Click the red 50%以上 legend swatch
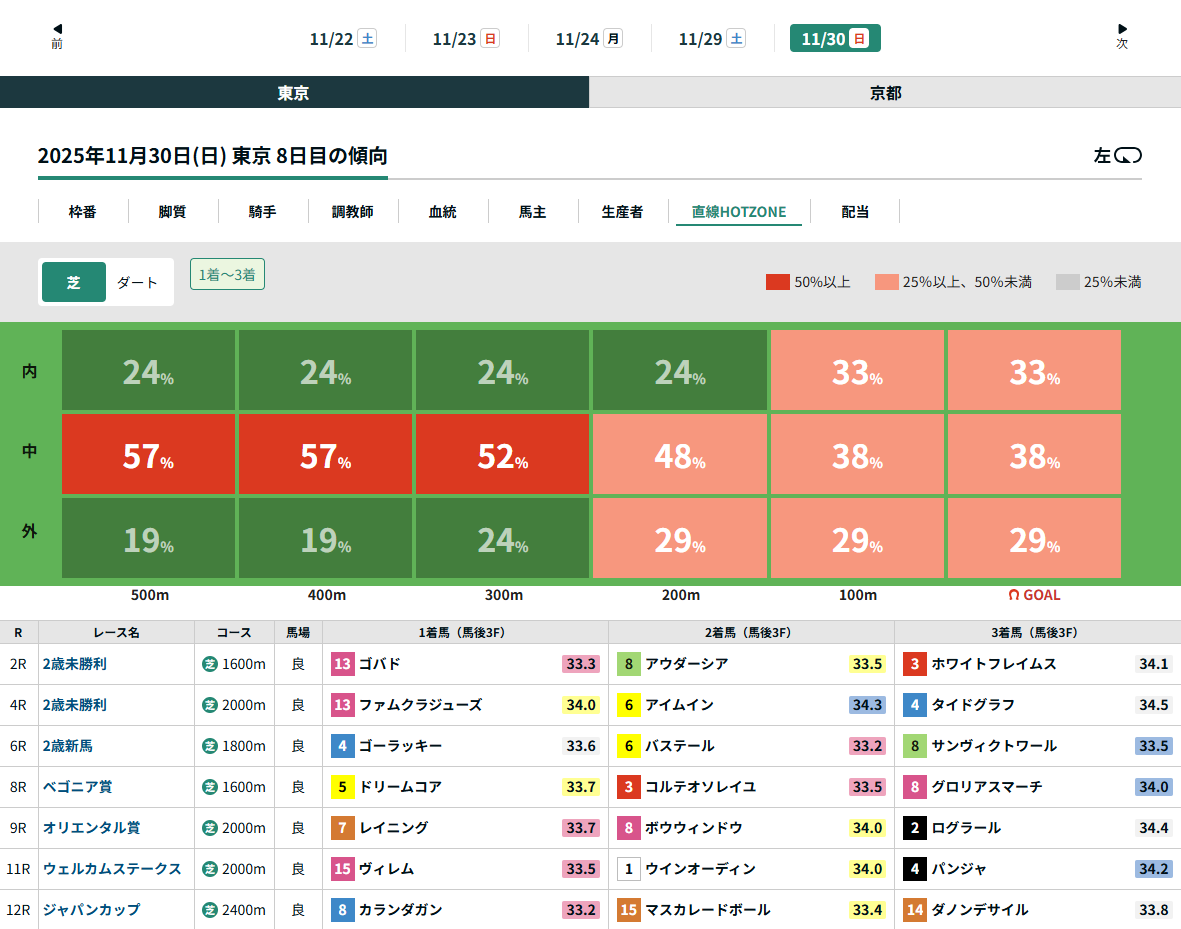This screenshot has height=929, width=1181. [x=777, y=282]
